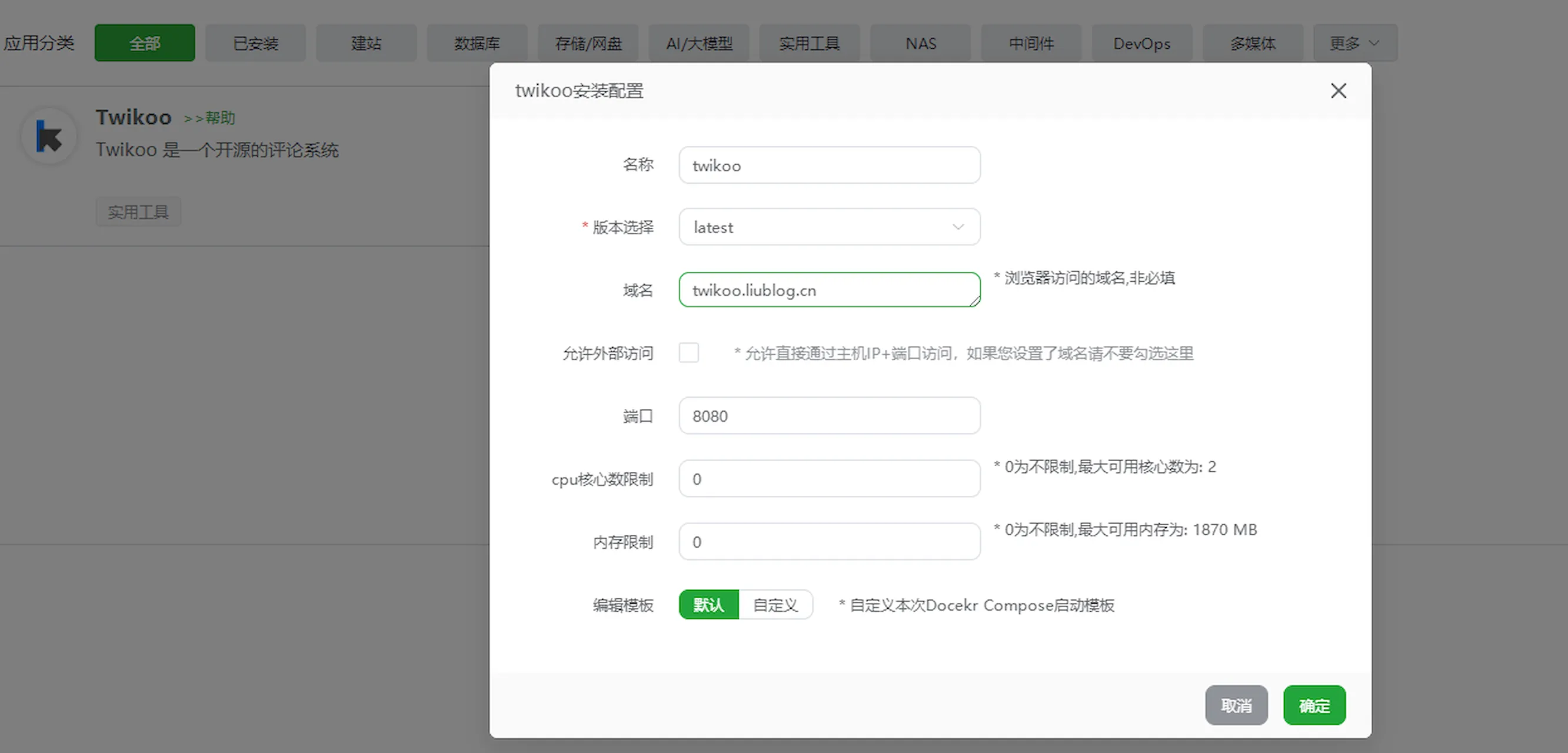Click the CPU core limit field
Image resolution: width=1568 pixels, height=753 pixels.
(x=828, y=478)
